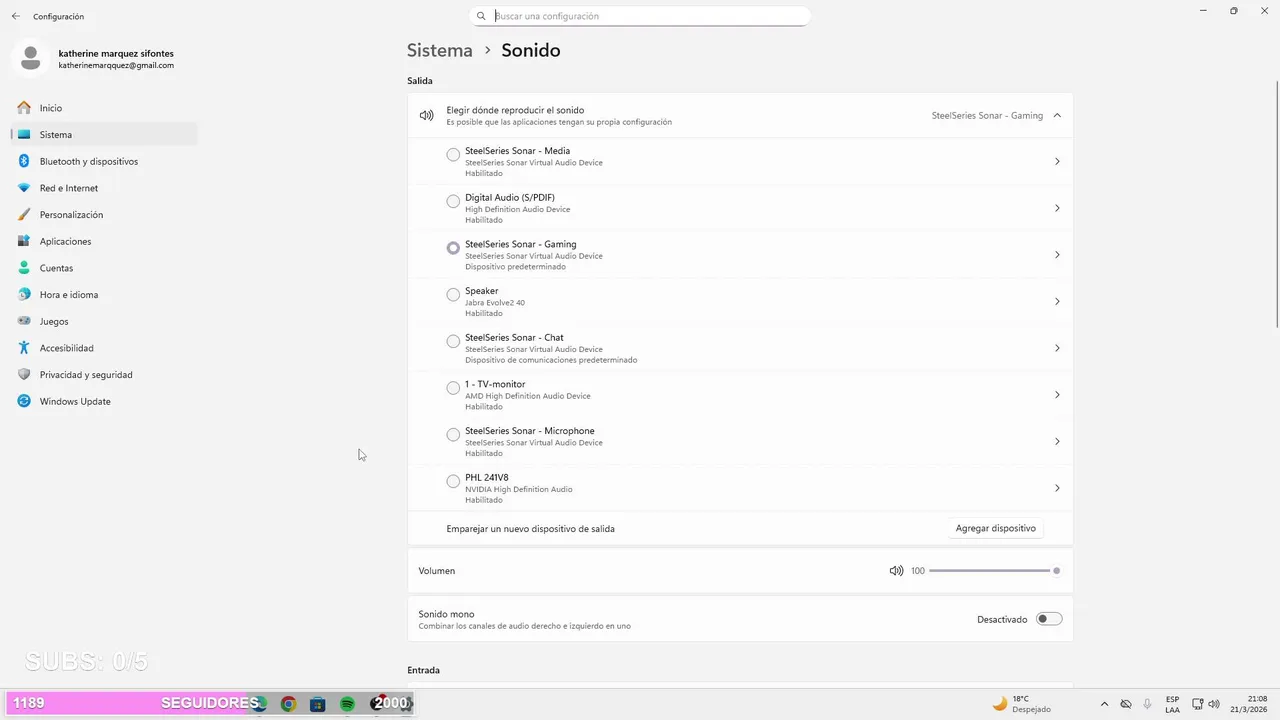This screenshot has width=1280, height=720.
Task: Click the Volumen slider track
Action: coord(992,571)
